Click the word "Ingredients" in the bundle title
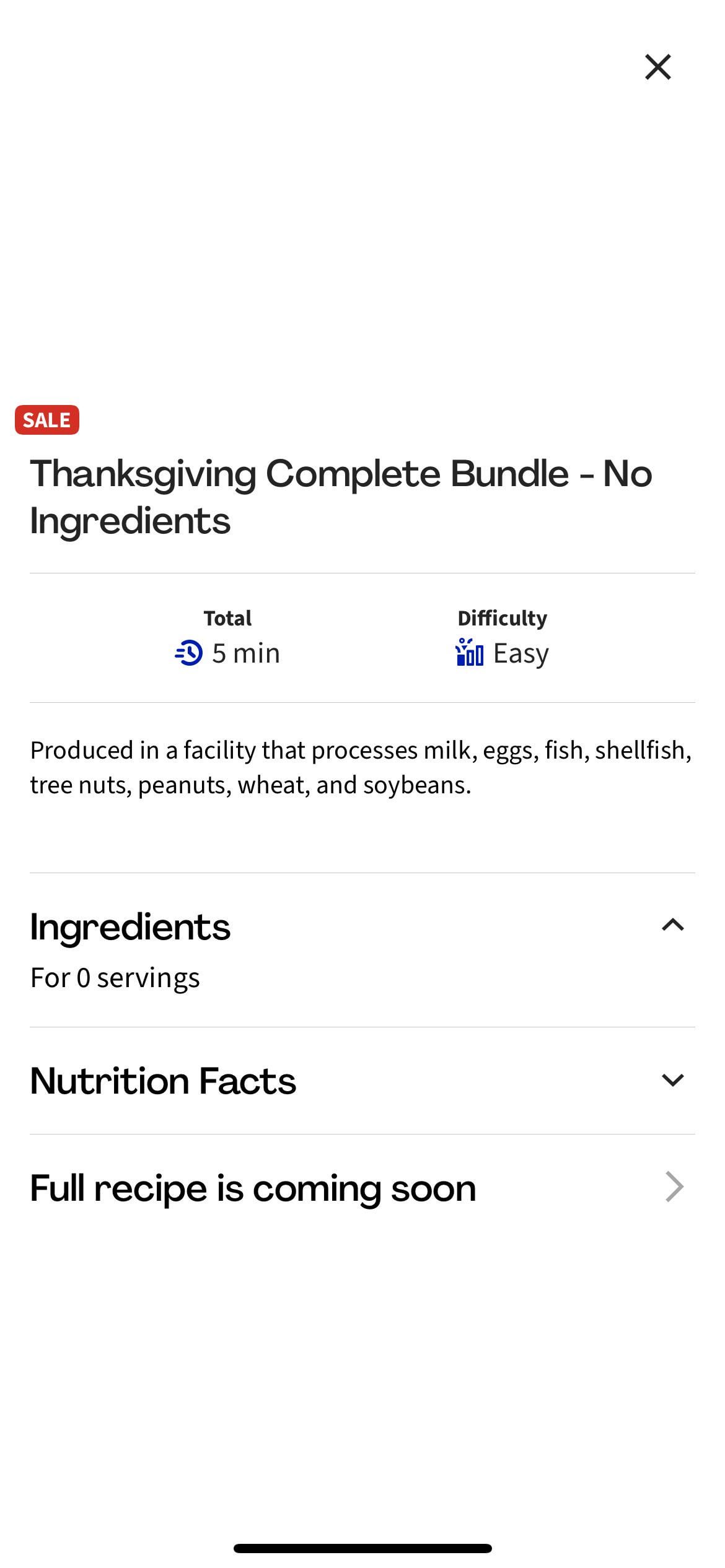 pyautogui.click(x=130, y=521)
